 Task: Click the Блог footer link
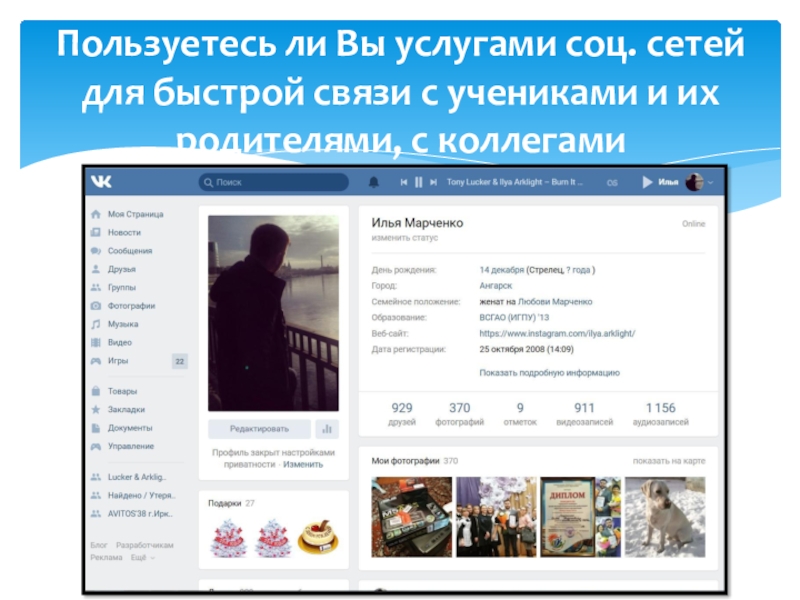pyautogui.click(x=98, y=545)
